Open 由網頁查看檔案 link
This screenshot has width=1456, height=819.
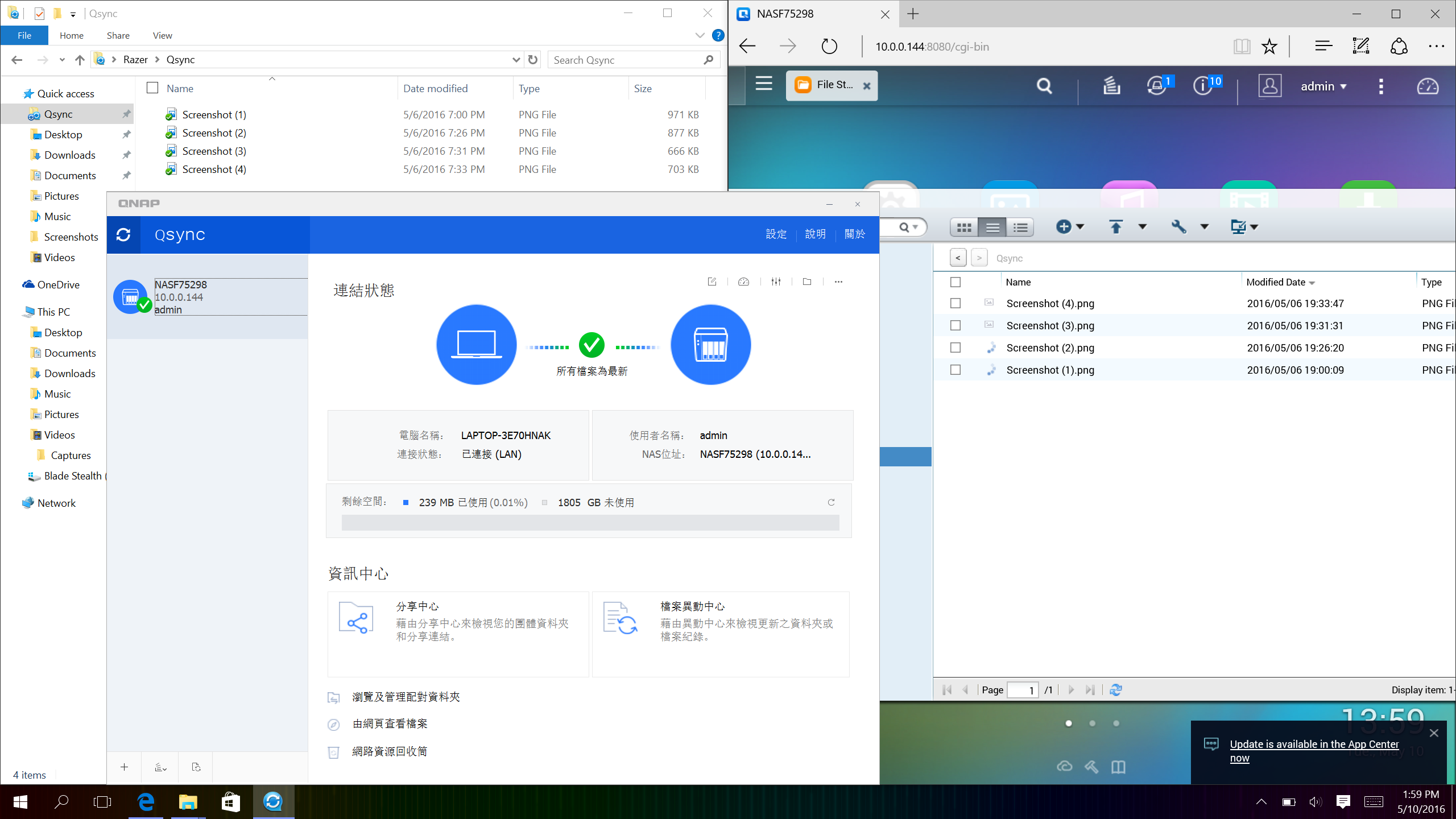click(x=390, y=723)
